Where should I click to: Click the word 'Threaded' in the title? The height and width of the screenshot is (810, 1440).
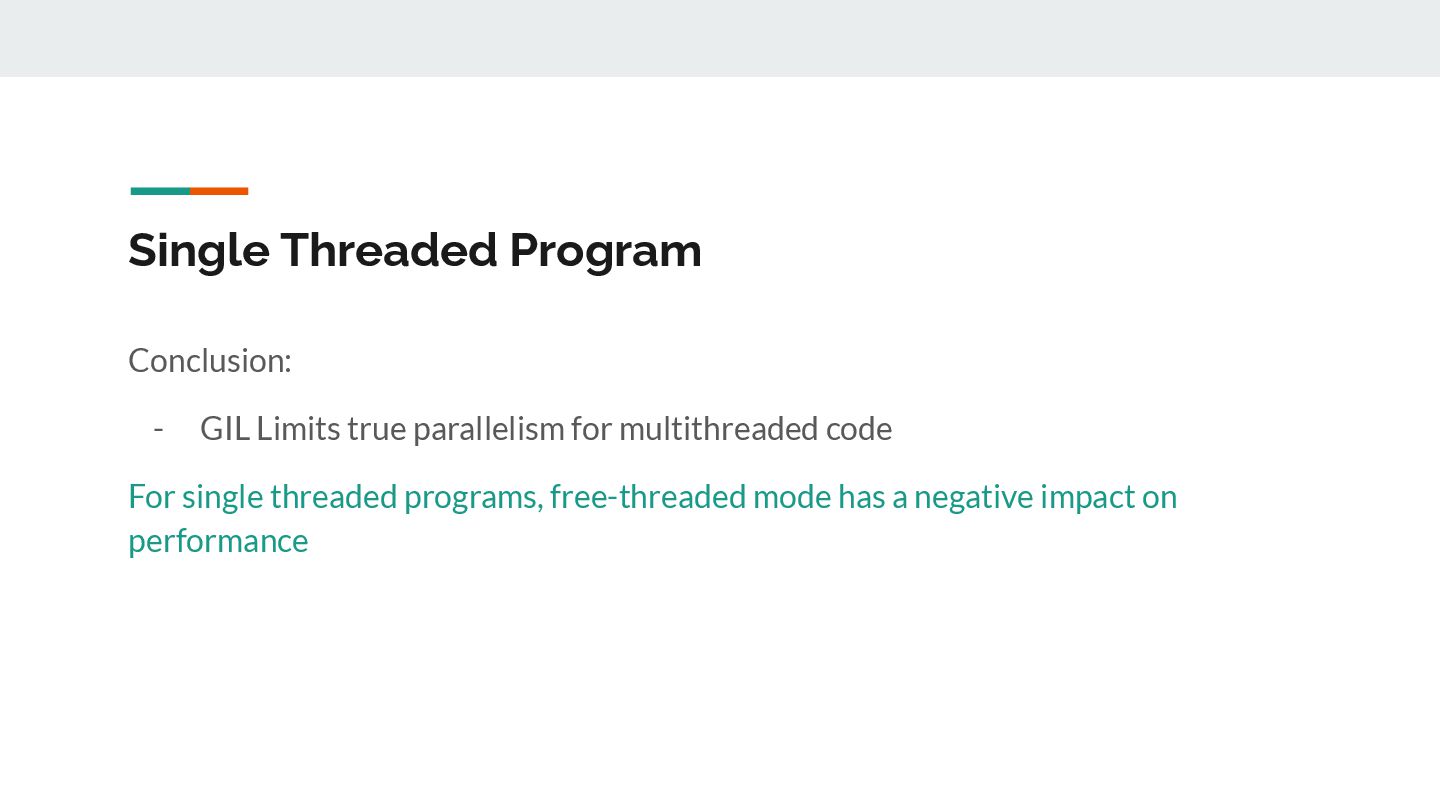pyautogui.click(x=388, y=250)
